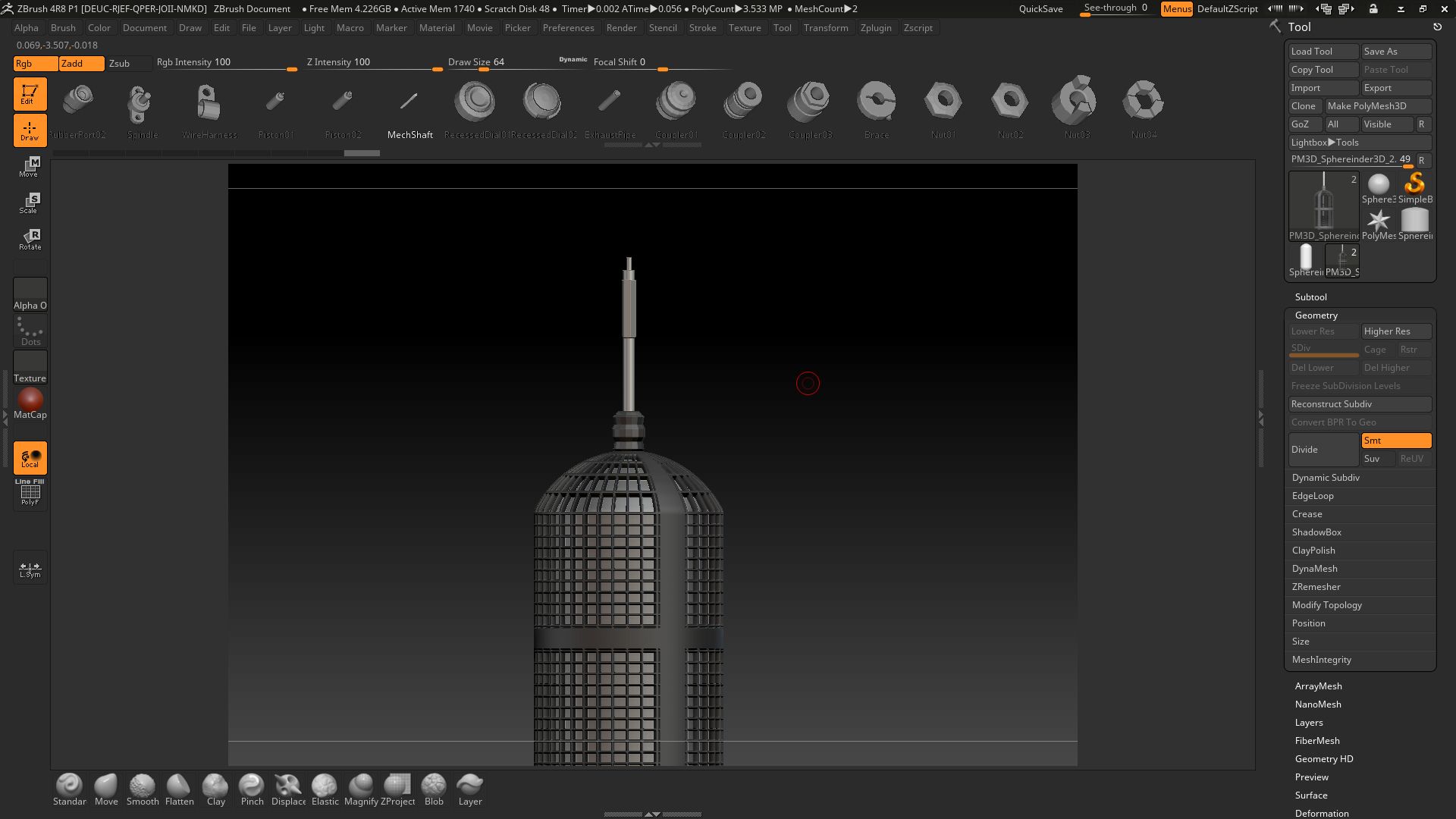The height and width of the screenshot is (819, 1456).
Task: Pick the Layer brush
Action: [x=470, y=789]
